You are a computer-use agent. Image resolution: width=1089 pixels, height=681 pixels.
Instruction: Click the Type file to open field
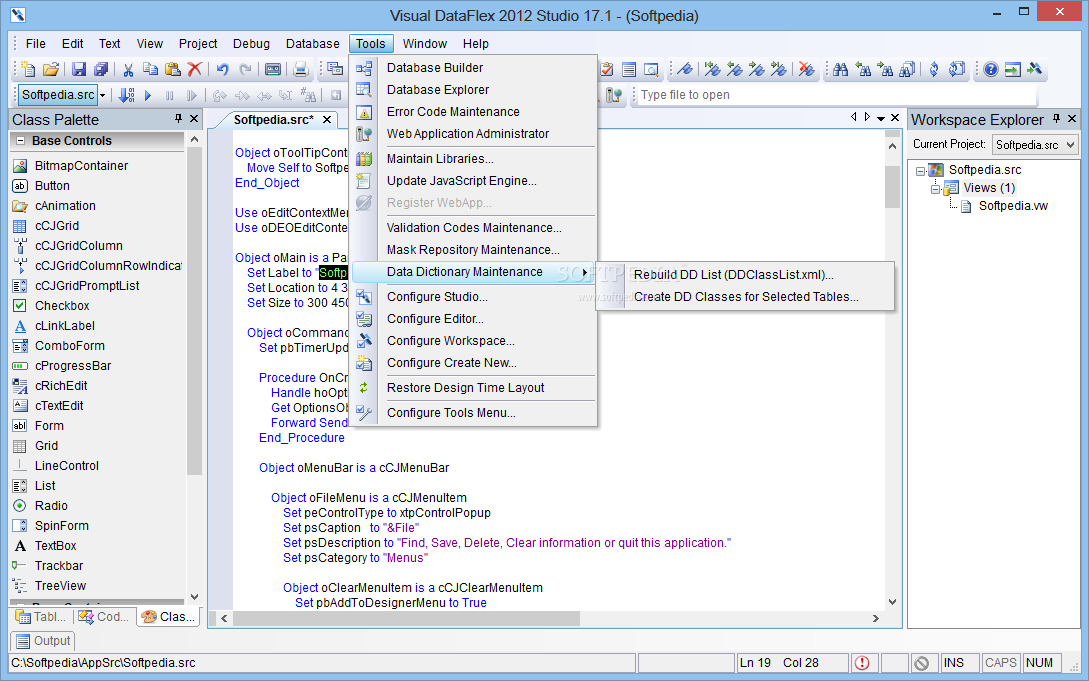(836, 95)
